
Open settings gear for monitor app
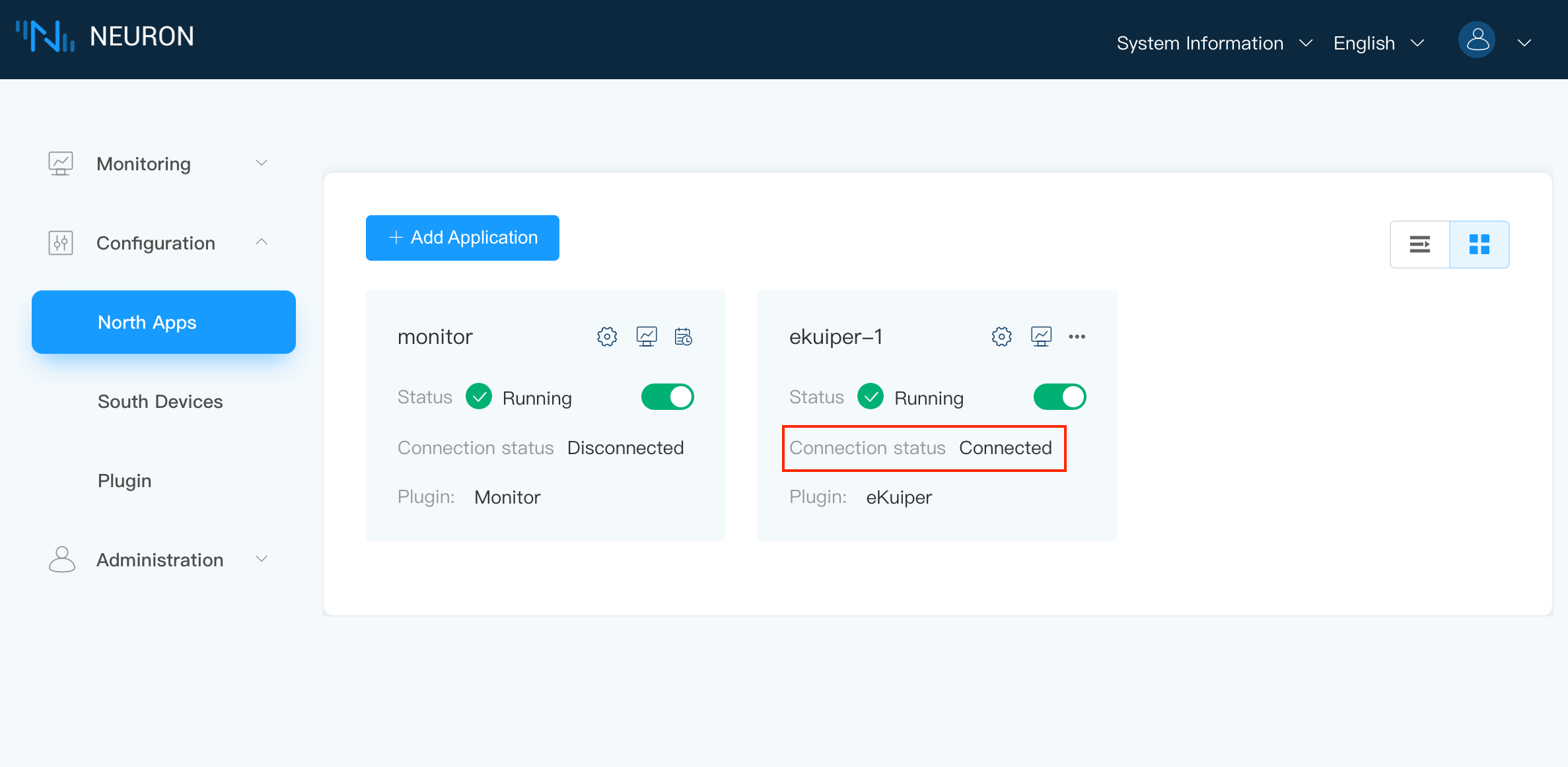[x=607, y=337]
